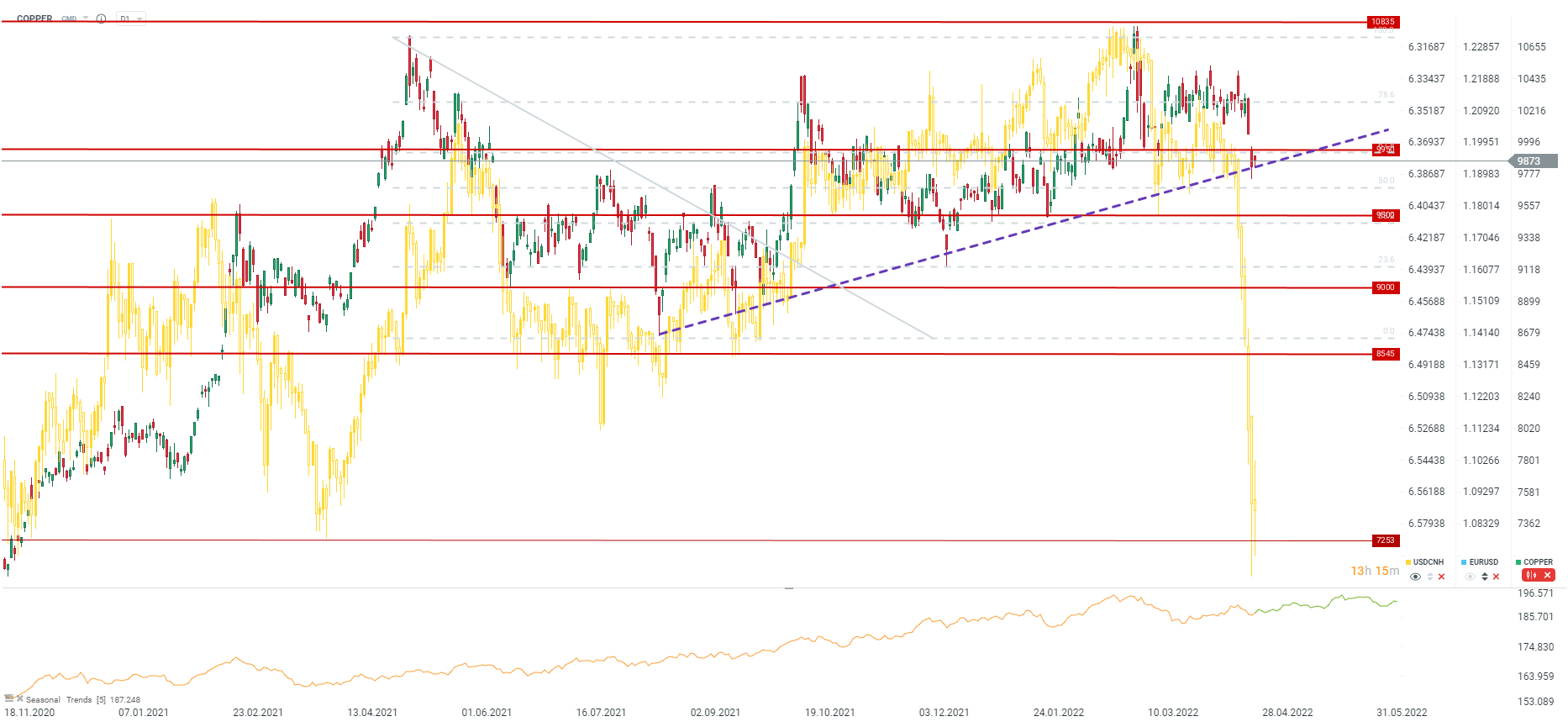Viewport: 1568px width, 727px height.
Task: Select the 9000 horizontal line price label
Action: point(1385,287)
